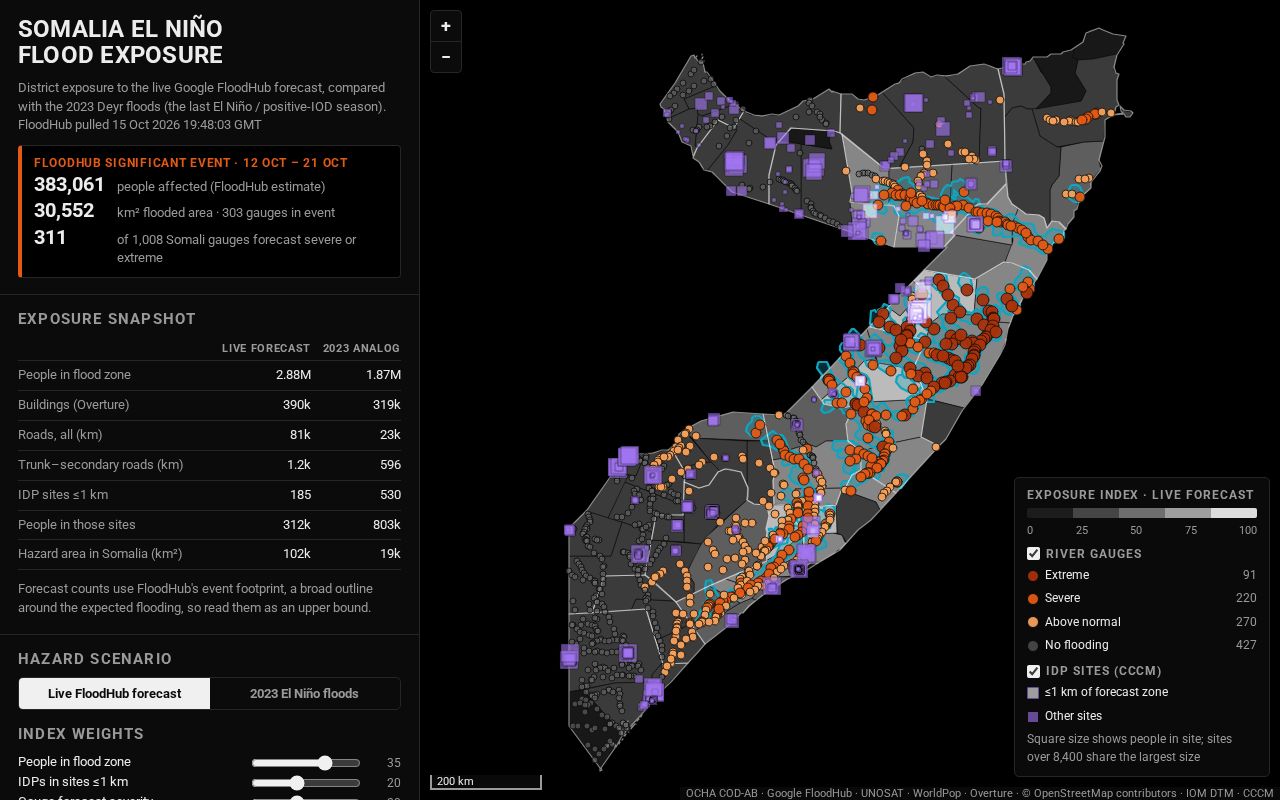This screenshot has height=800, width=1280.
Task: Zoom out of the map
Action: pyautogui.click(x=446, y=57)
